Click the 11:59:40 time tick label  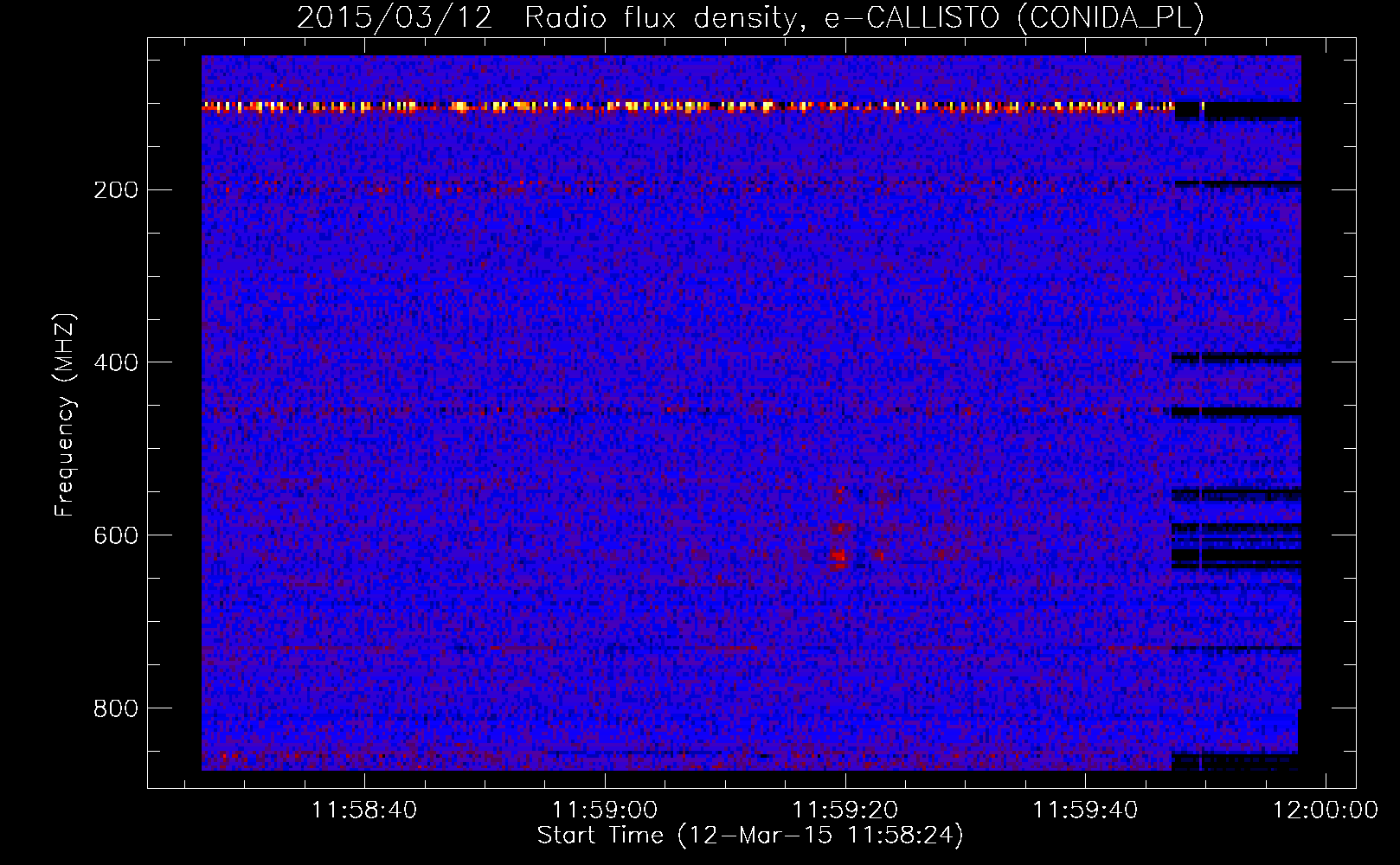coord(1086,810)
